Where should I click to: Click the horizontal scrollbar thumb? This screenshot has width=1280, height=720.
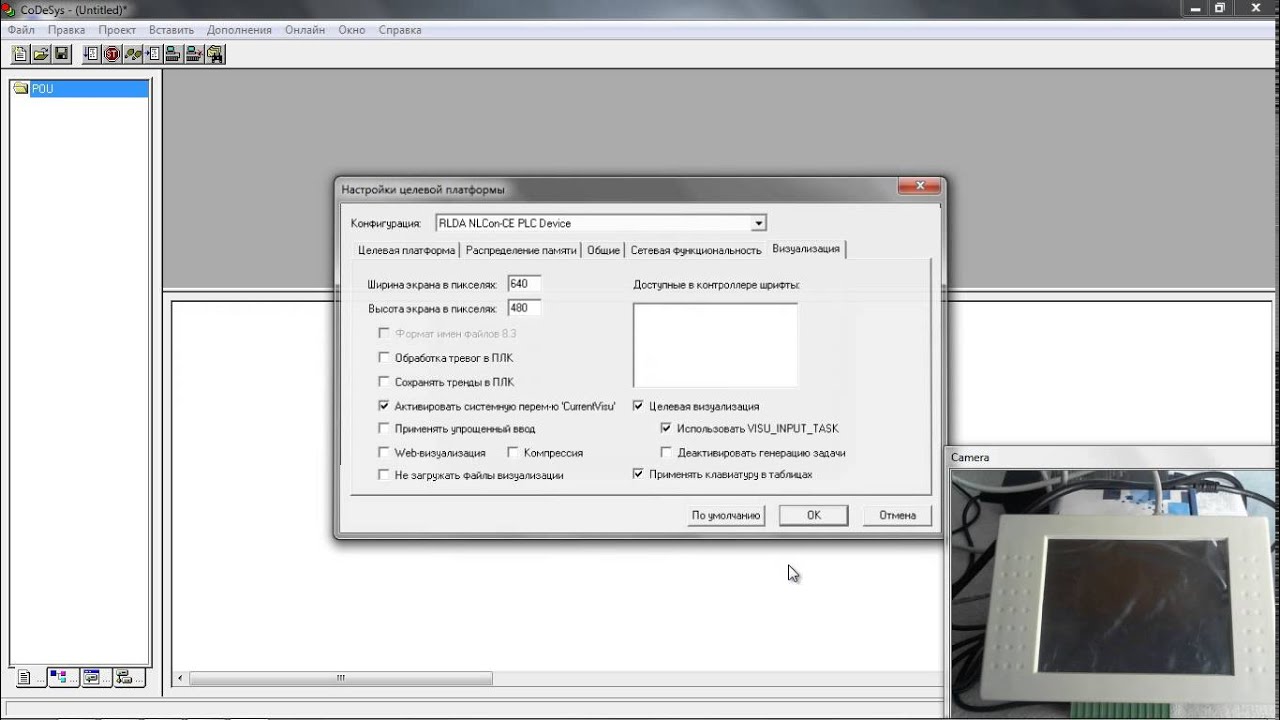click(340, 678)
